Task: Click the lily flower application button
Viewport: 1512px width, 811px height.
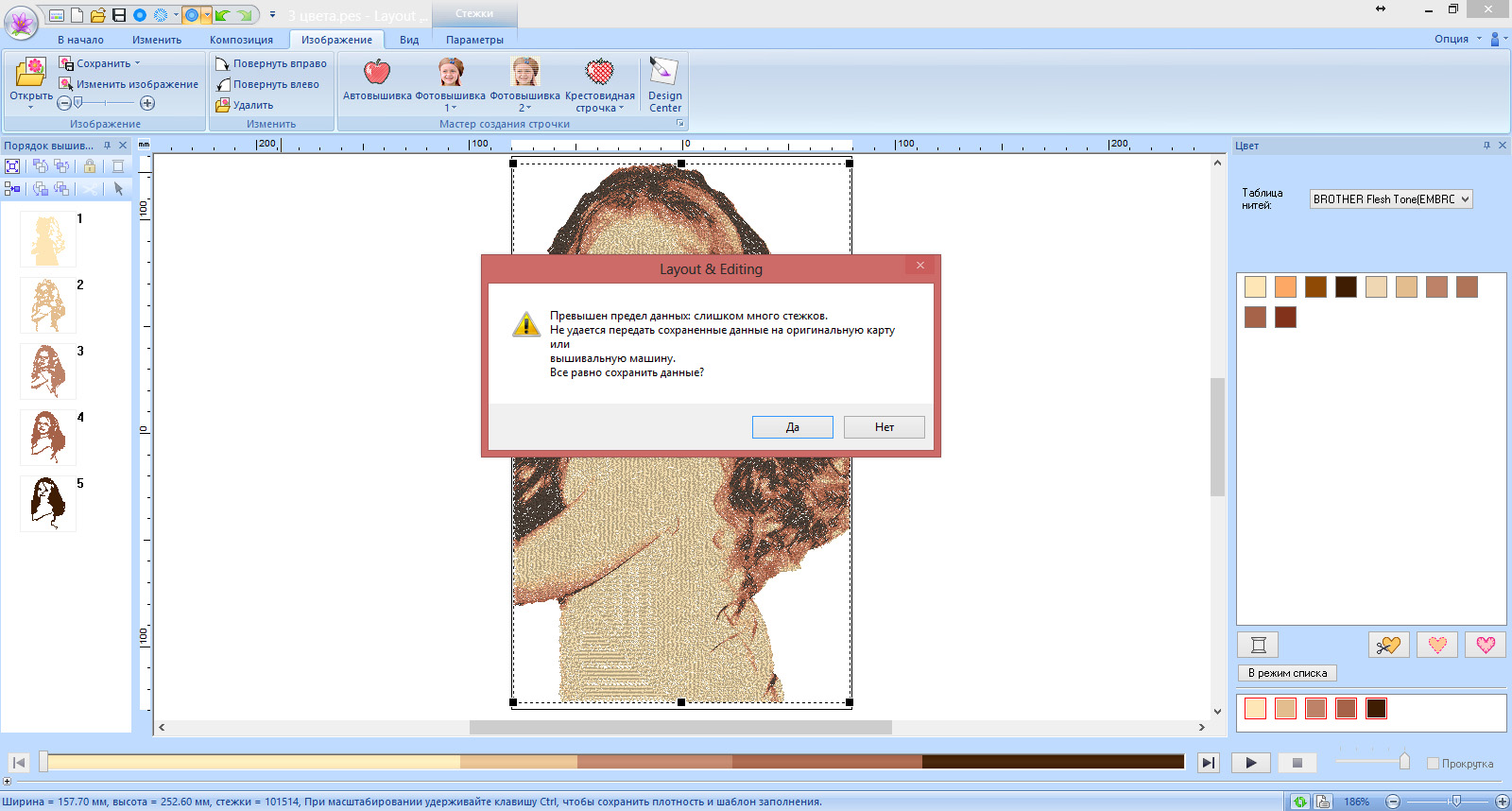Action: [x=21, y=22]
